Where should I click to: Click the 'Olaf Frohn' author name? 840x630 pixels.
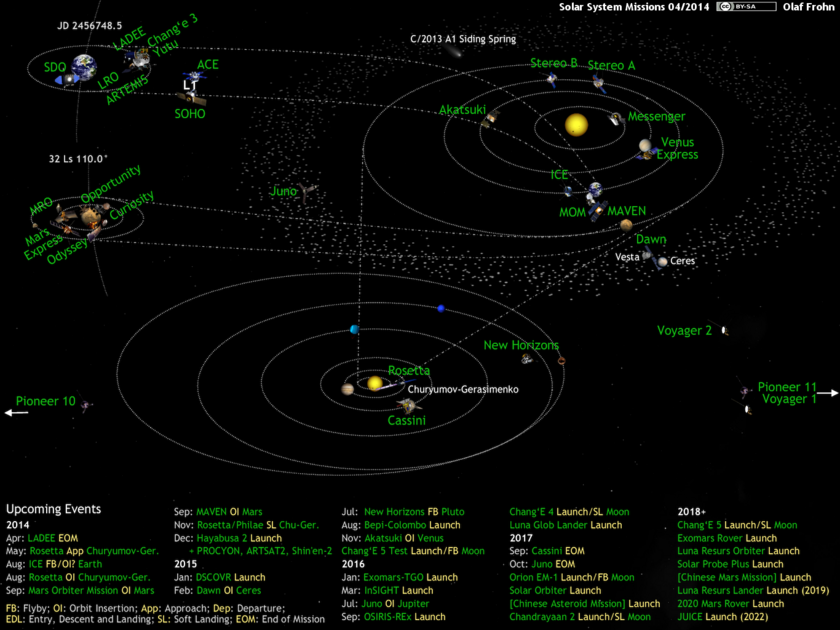pos(809,7)
